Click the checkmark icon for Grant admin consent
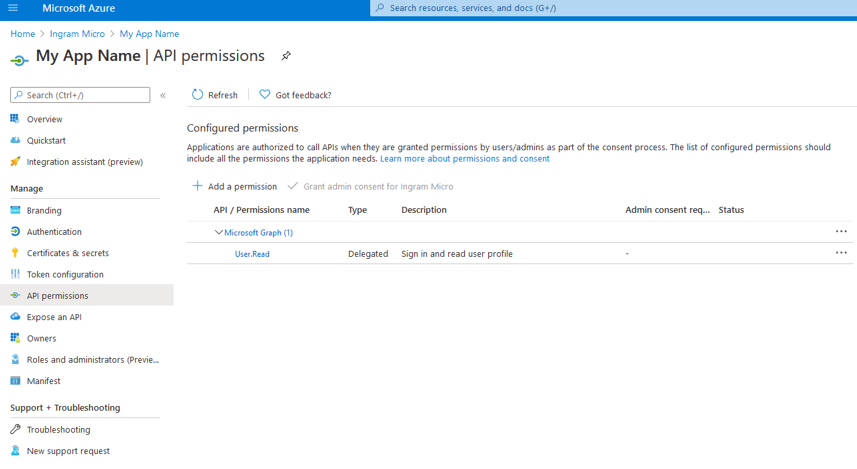 click(293, 186)
